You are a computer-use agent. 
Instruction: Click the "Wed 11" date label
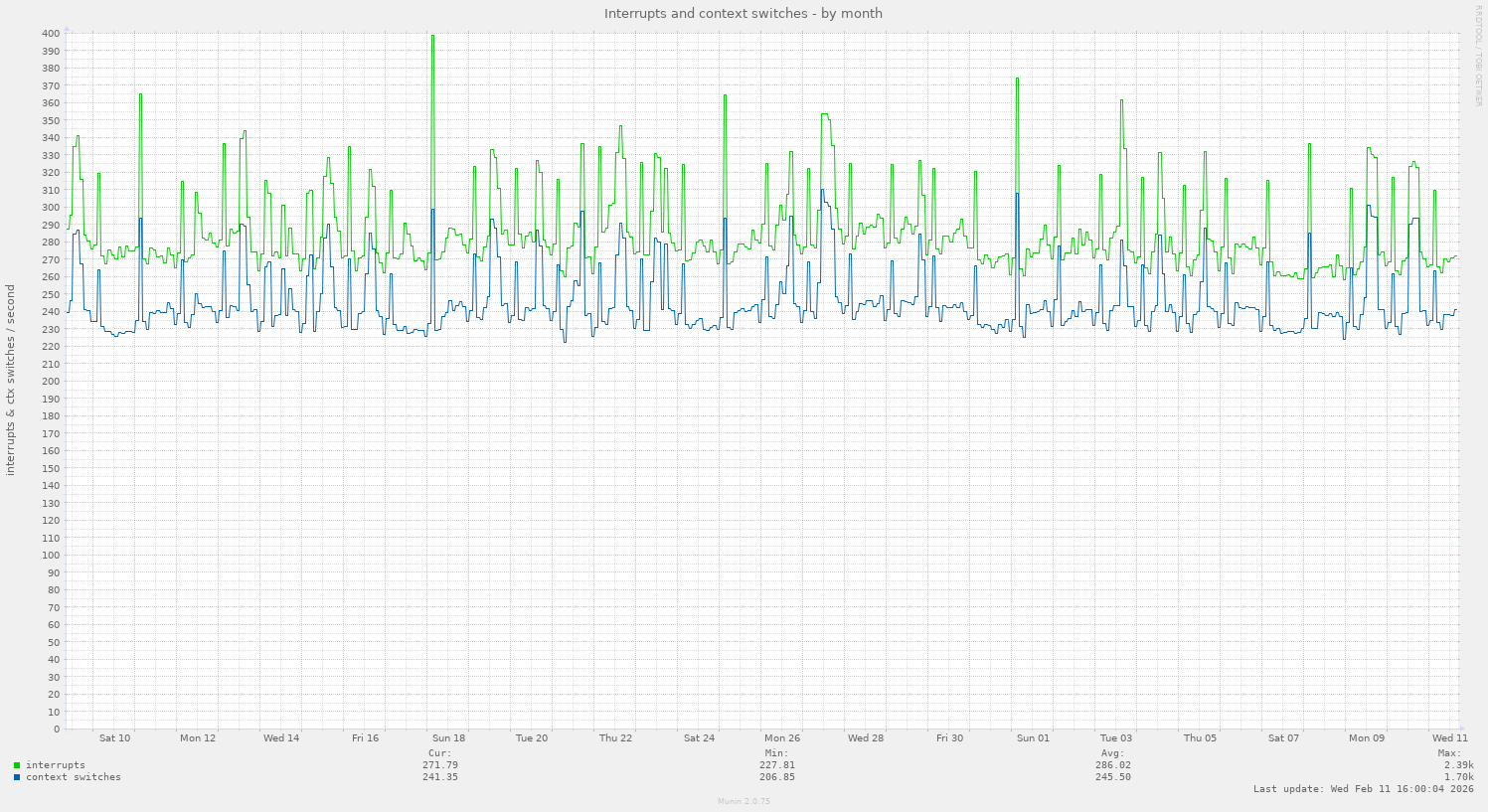[x=1449, y=737]
